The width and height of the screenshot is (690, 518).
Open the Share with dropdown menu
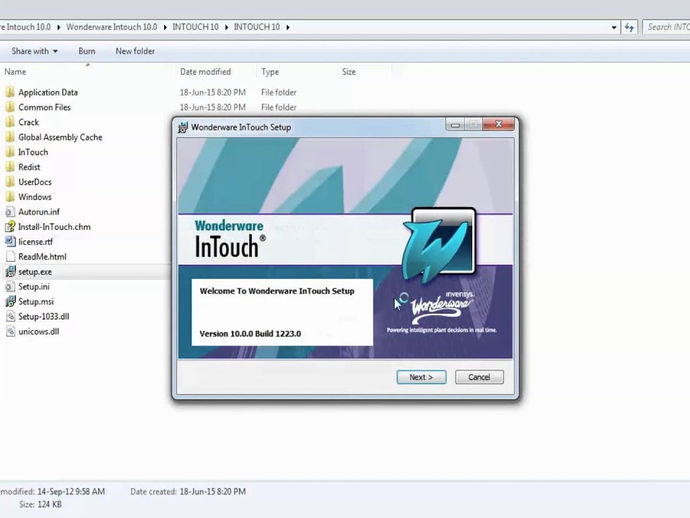[x=34, y=51]
